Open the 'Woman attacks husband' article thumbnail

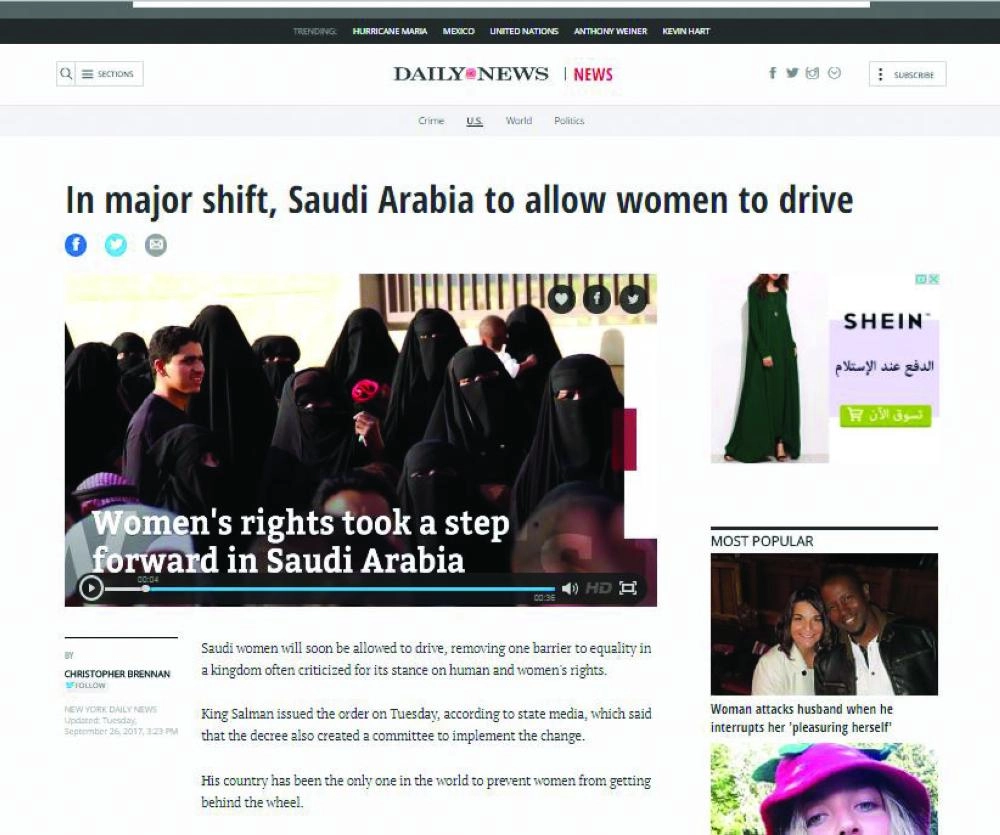point(824,625)
